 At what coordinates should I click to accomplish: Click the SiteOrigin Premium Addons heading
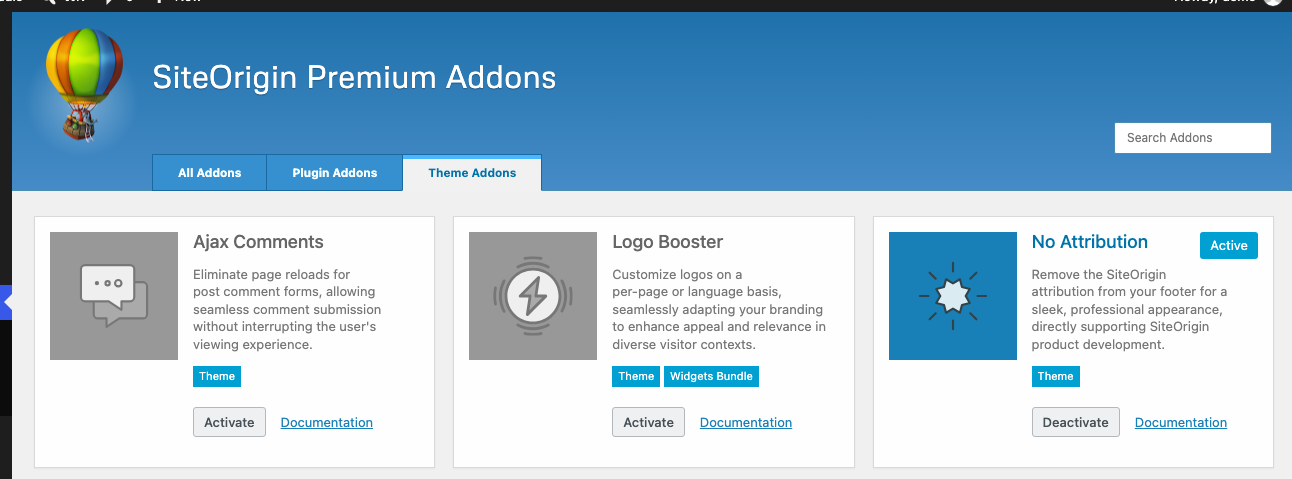354,77
